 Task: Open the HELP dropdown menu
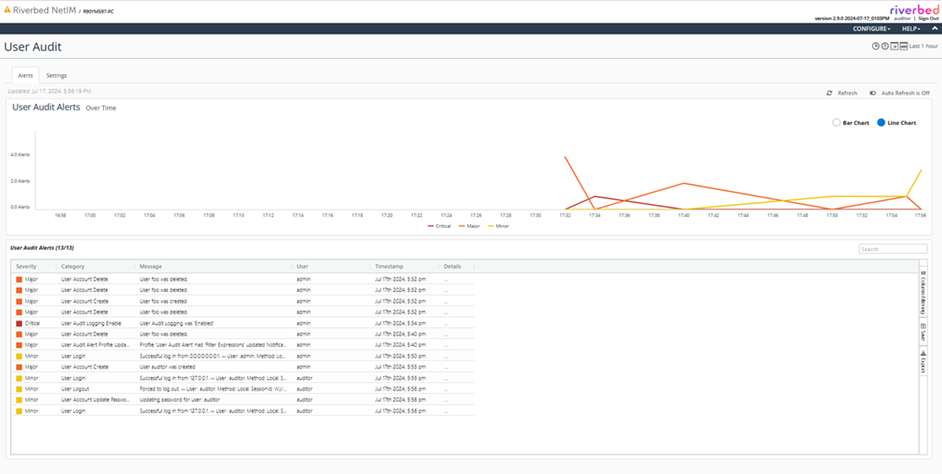(910, 29)
